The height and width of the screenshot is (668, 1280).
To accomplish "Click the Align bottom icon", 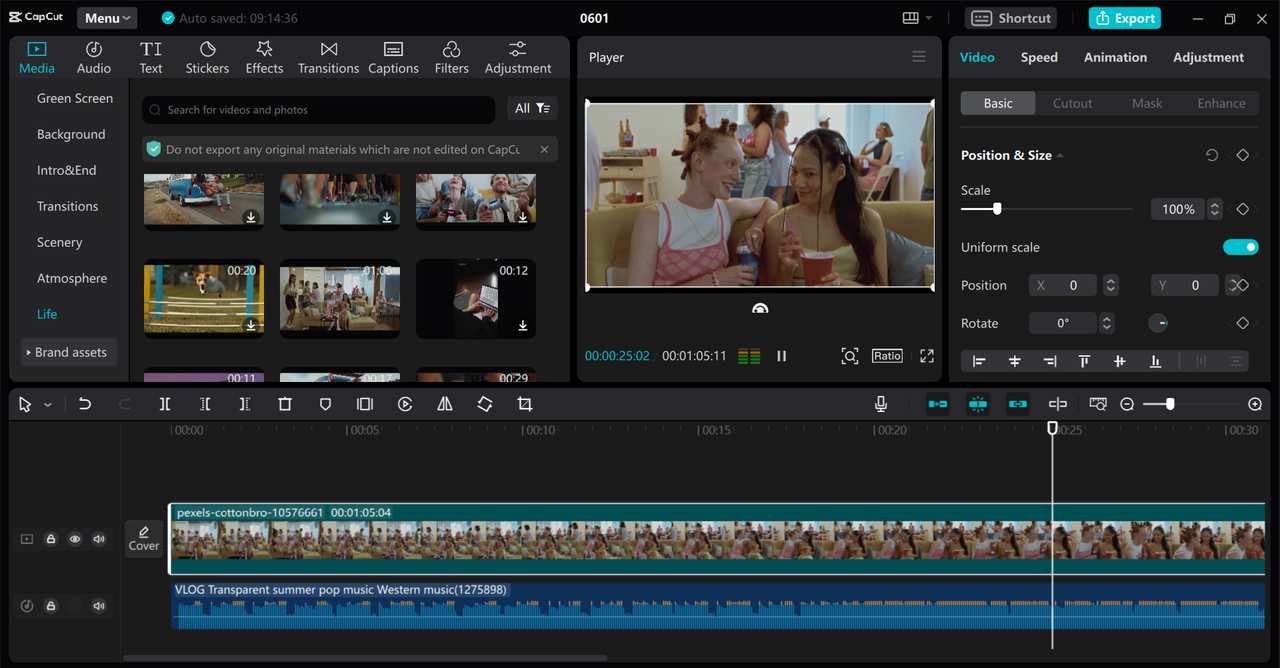I will (1156, 361).
